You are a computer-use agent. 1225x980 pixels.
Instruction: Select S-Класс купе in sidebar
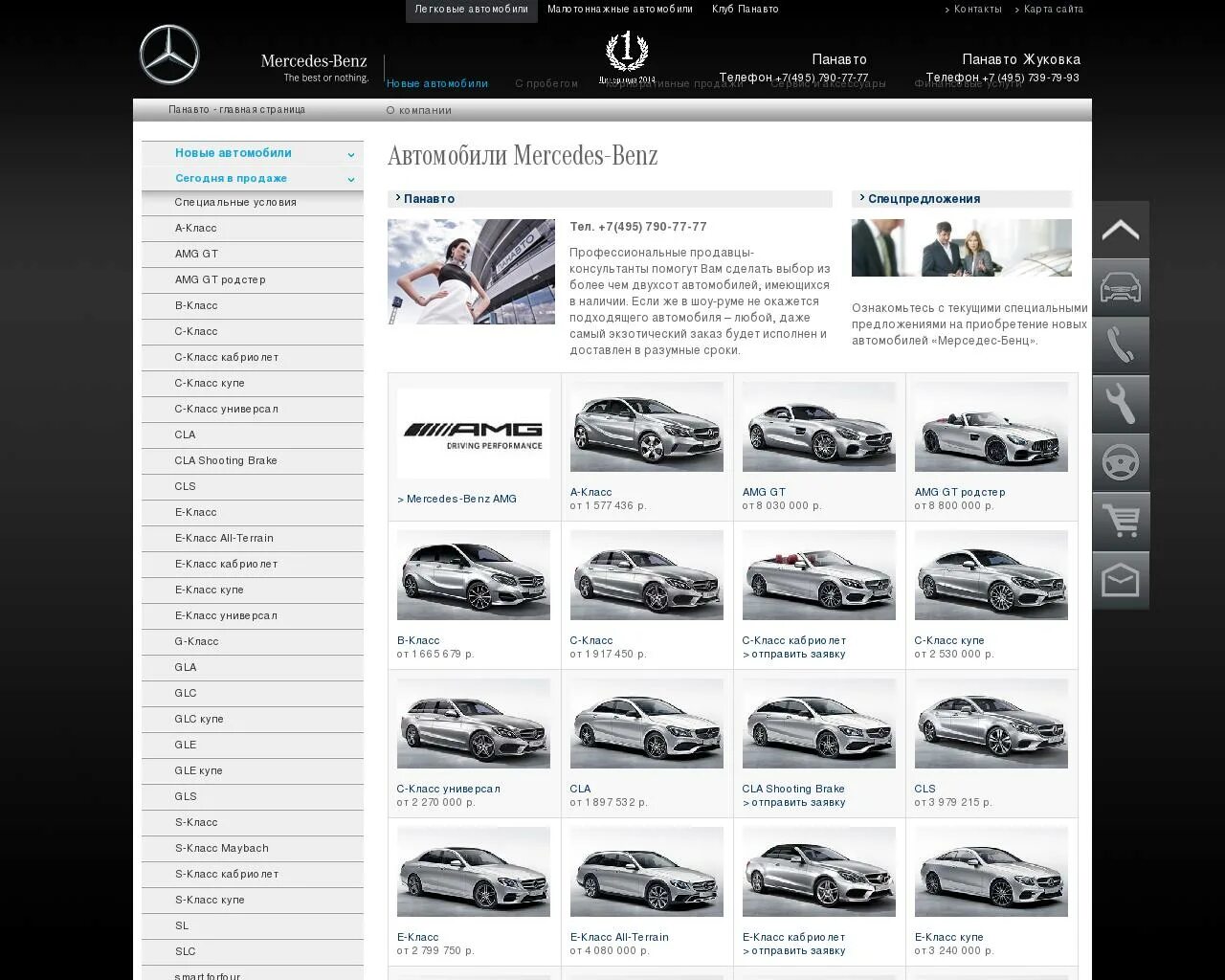point(253,901)
